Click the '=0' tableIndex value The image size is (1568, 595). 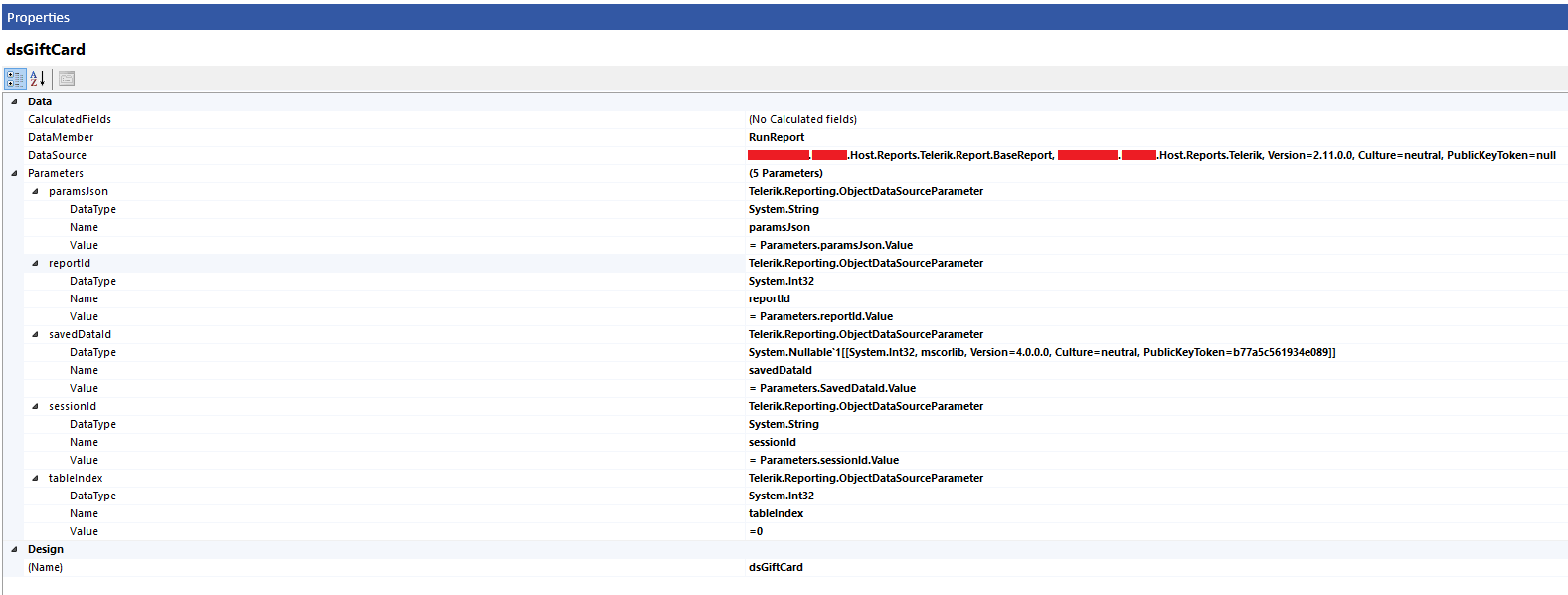click(x=756, y=531)
